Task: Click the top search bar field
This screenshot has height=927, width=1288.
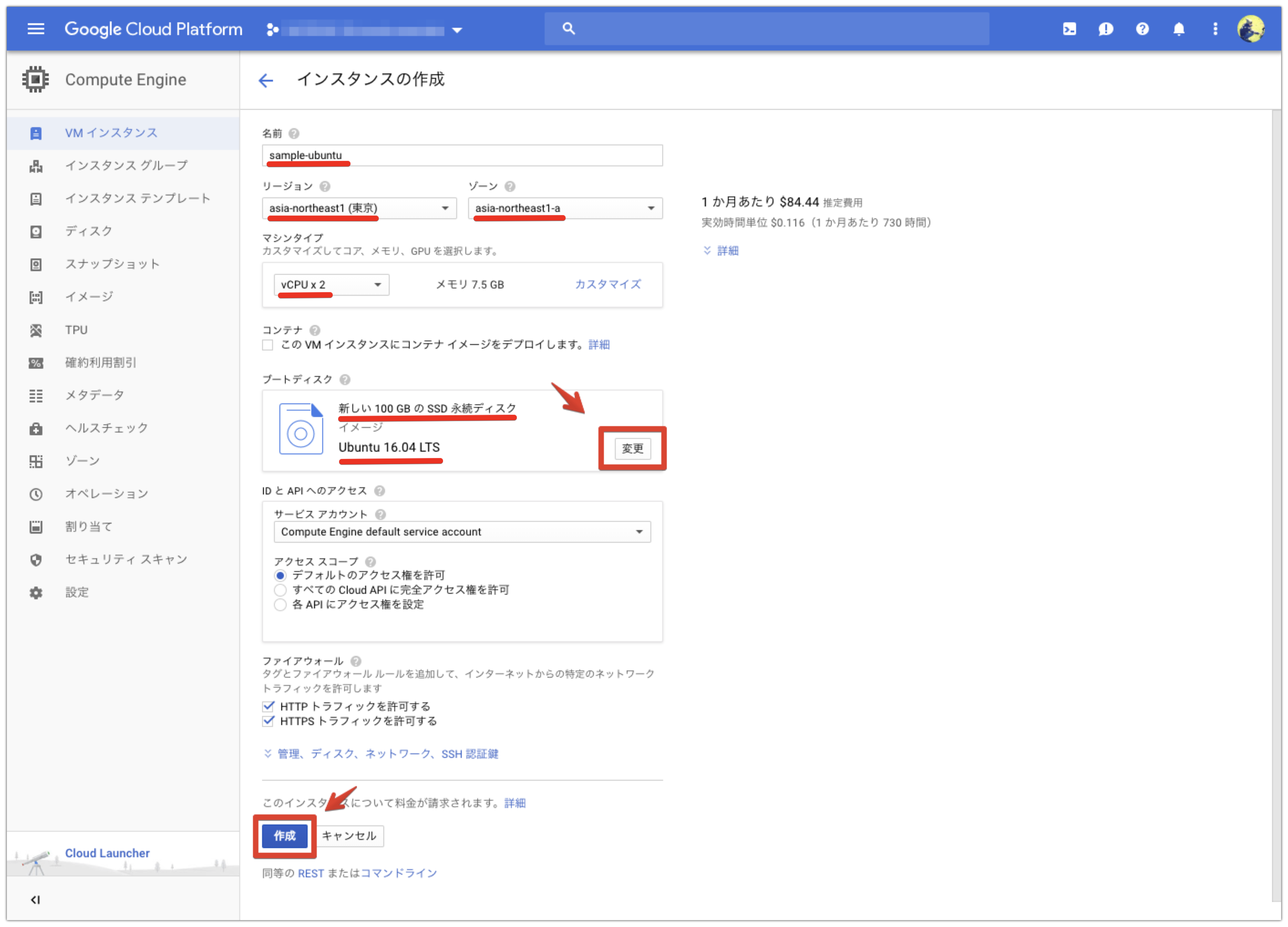Action: [767, 28]
